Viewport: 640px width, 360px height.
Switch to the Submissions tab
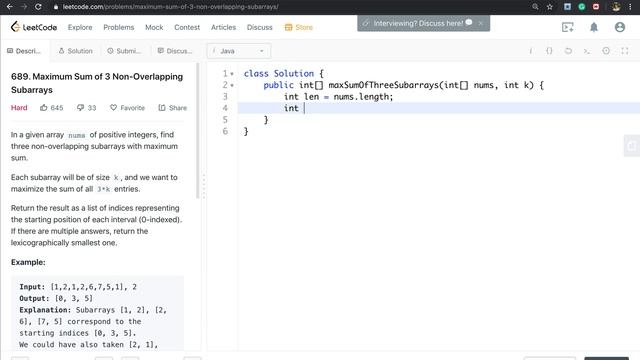(124, 51)
